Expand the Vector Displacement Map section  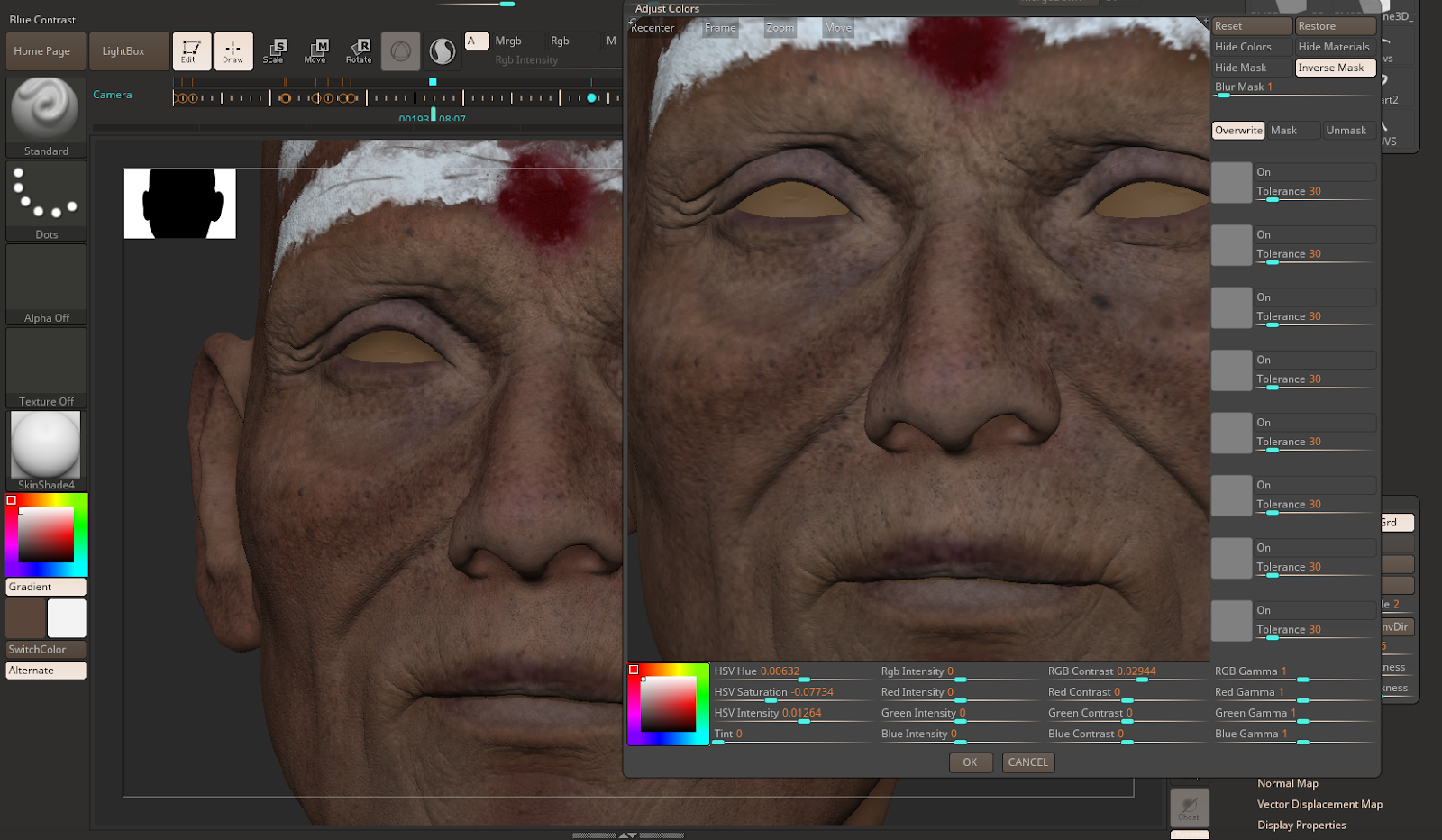pyautogui.click(x=1319, y=804)
